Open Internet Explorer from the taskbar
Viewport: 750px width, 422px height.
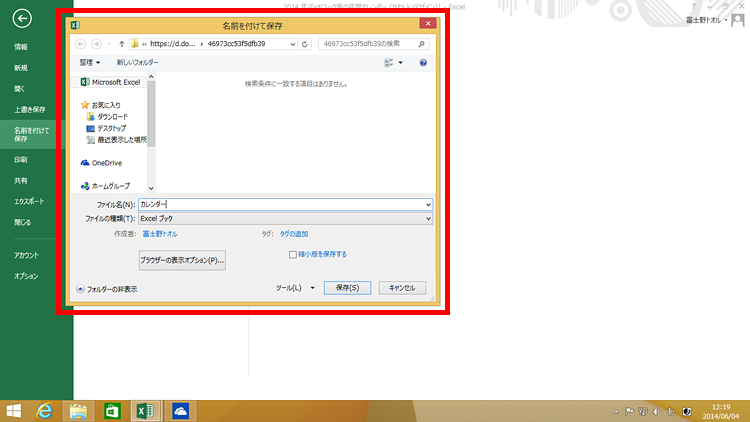pos(44,410)
